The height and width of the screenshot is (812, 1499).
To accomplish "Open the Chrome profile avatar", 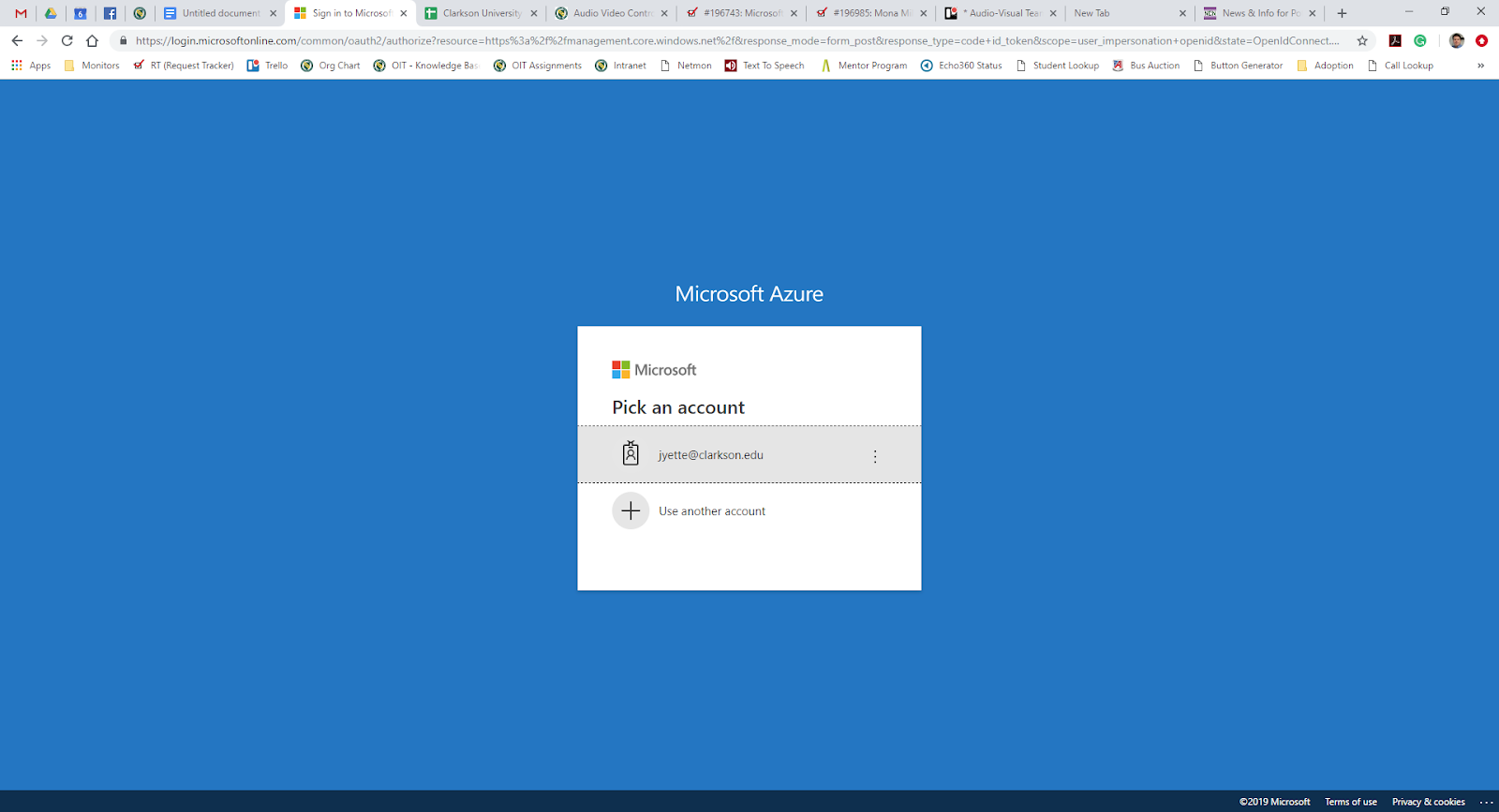I will 1457,40.
